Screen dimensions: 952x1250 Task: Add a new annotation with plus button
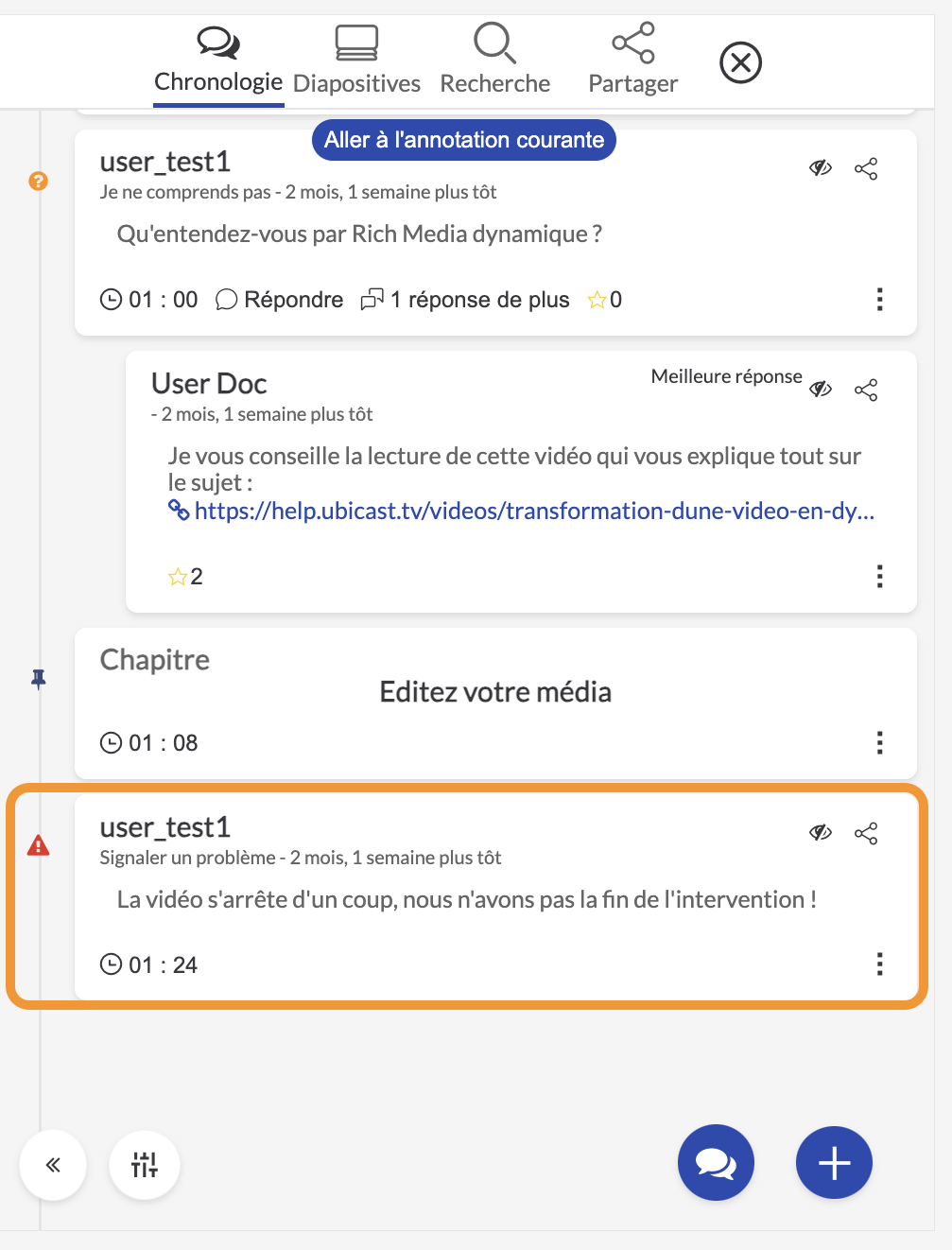834,1162
